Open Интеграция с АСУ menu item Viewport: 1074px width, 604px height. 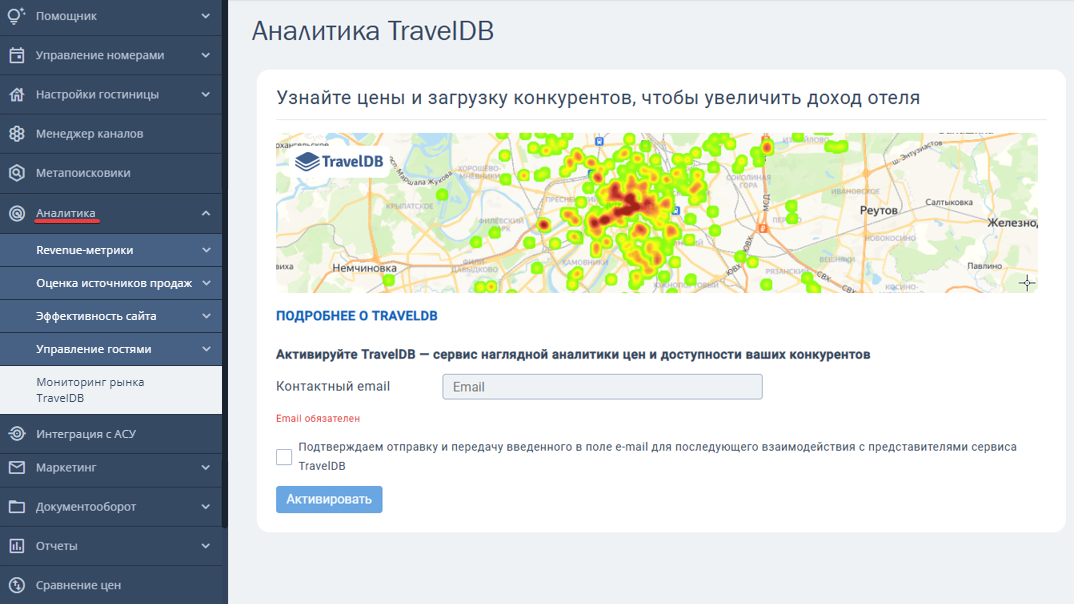point(111,433)
